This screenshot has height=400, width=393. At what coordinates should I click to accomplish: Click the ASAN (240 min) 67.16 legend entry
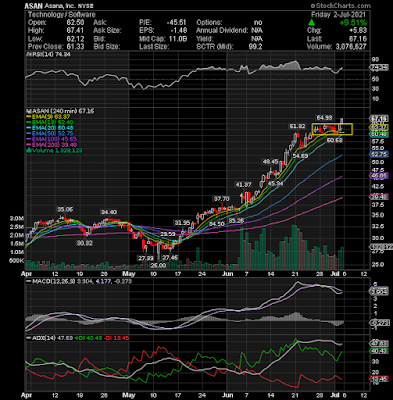point(60,111)
